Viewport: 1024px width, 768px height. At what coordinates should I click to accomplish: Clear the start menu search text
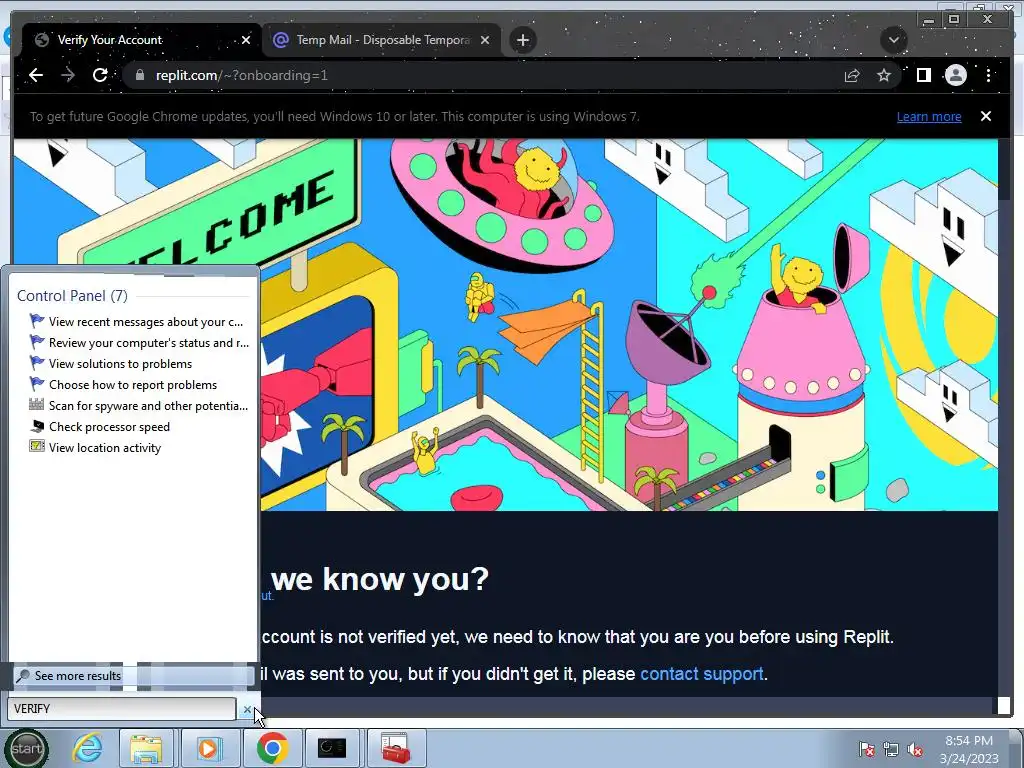(247, 709)
